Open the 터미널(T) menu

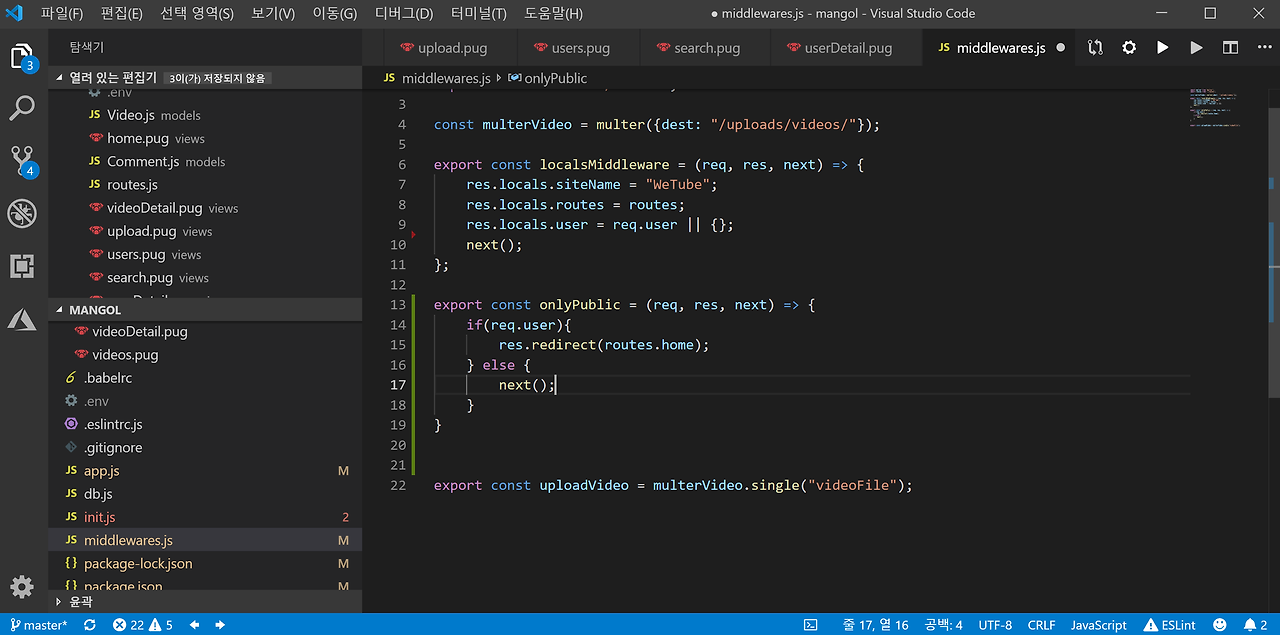478,13
